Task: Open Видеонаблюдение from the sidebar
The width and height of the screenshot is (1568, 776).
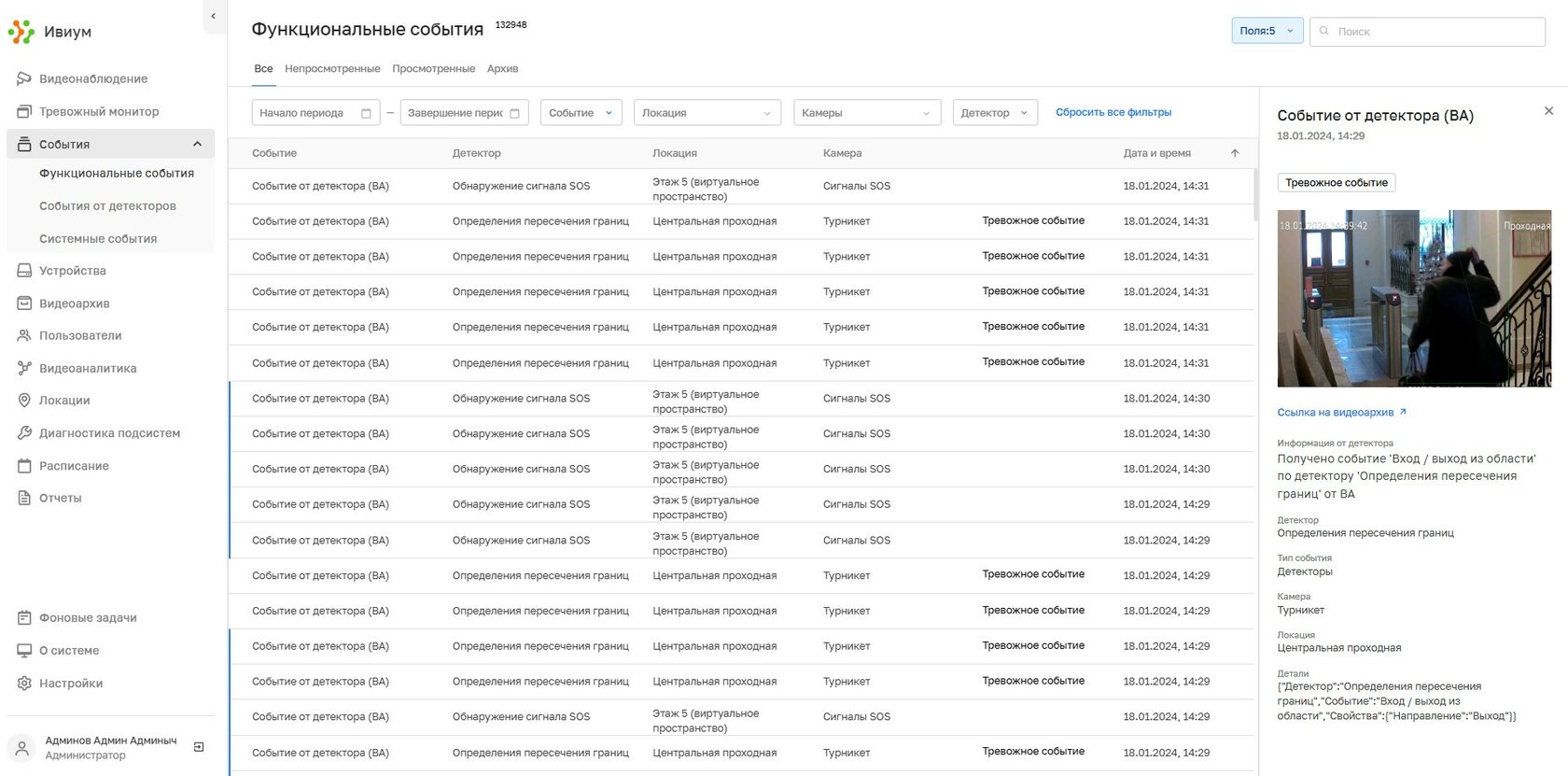Action: (92, 79)
